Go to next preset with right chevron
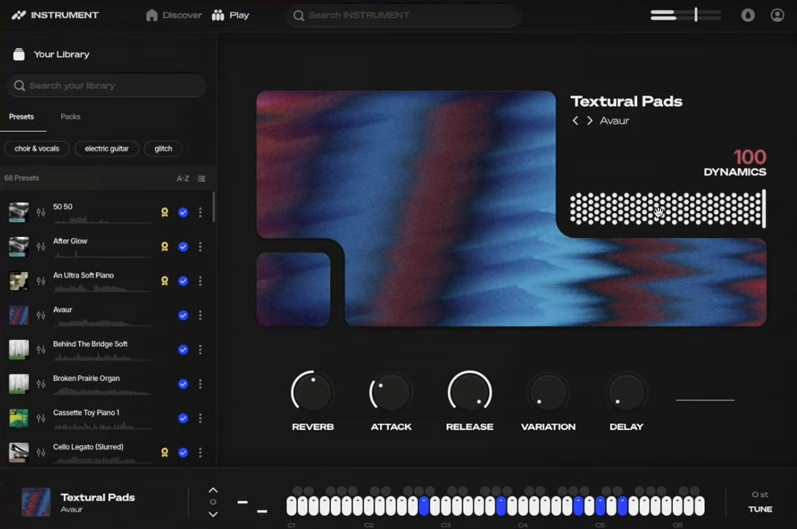797x529 pixels. [590, 121]
